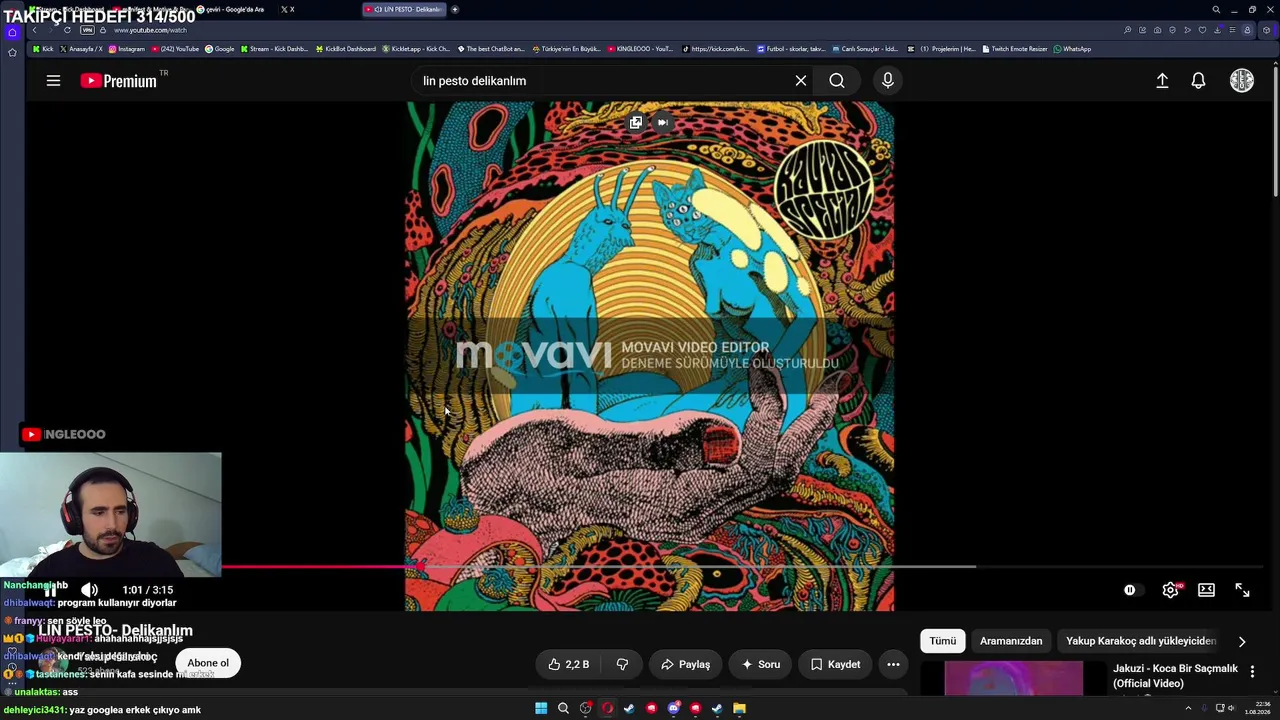
Task: Open Windows taskbar search
Action: 563,708
